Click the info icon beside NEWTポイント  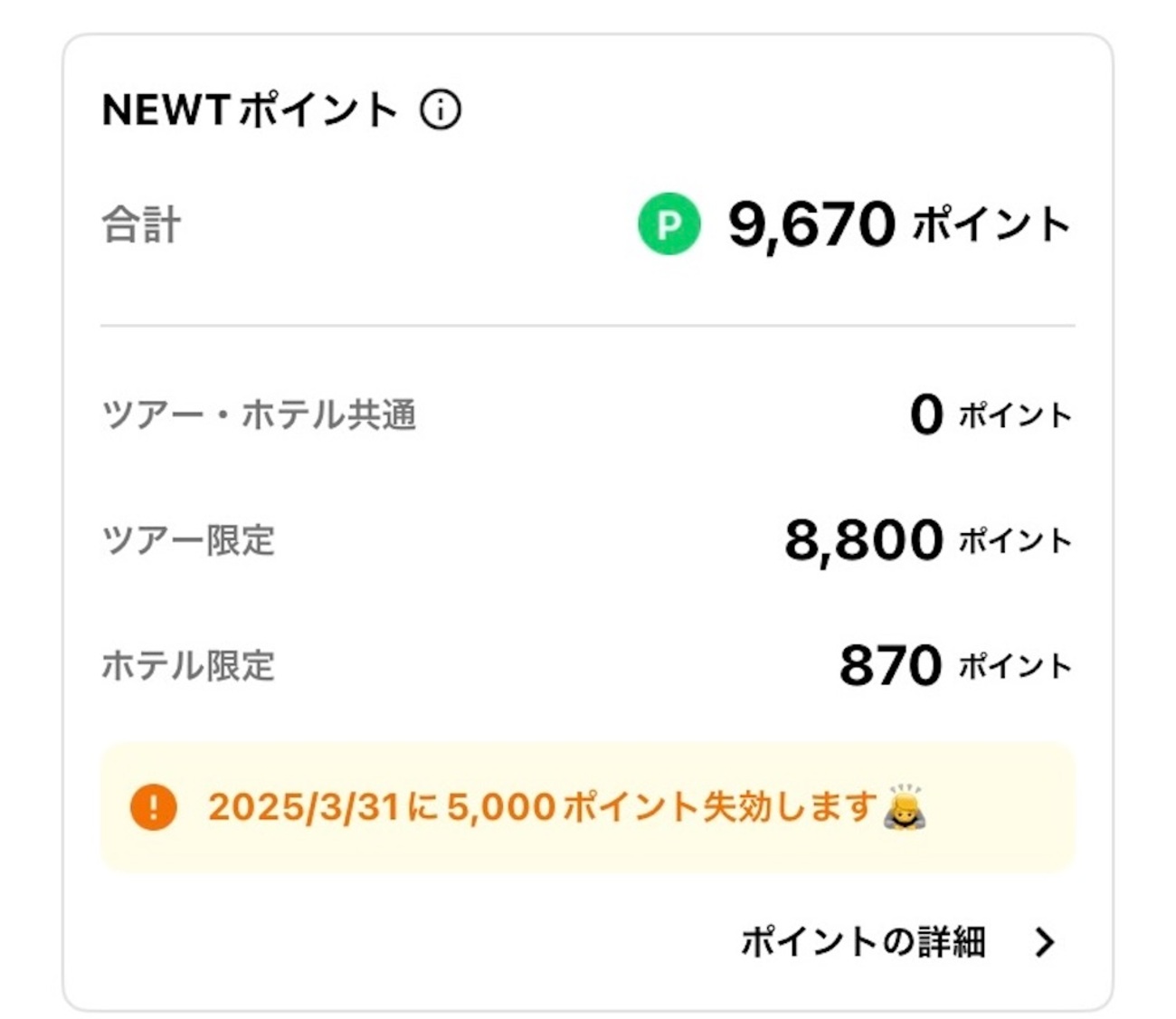441,110
